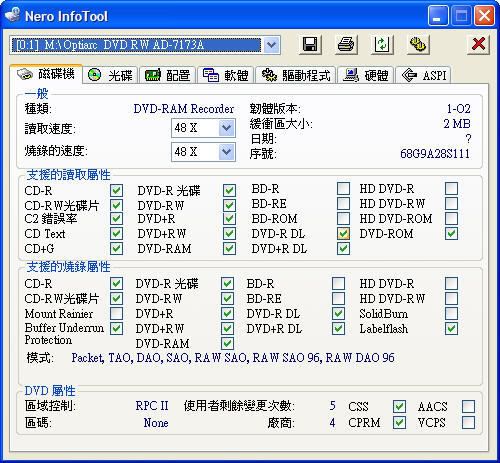Toggle CD Text read checkbox
Image resolution: width=500 pixels, height=463 pixels.
117,234
